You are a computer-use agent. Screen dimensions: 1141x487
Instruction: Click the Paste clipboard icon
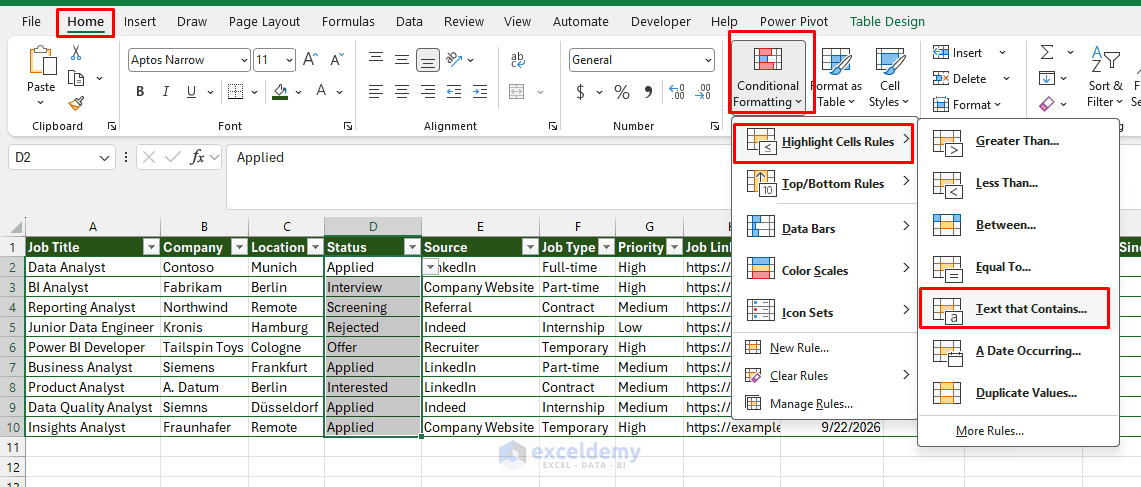pos(41,60)
